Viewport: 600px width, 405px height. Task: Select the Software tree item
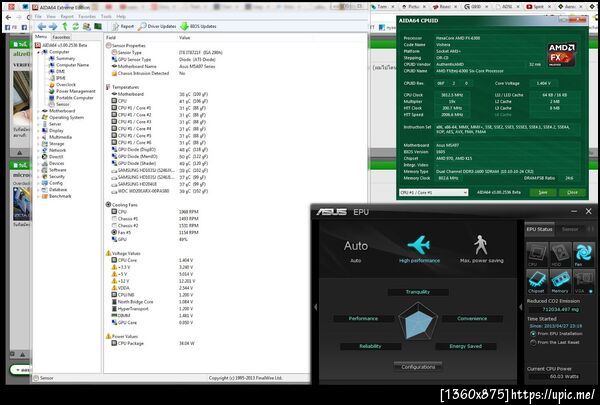point(57,170)
